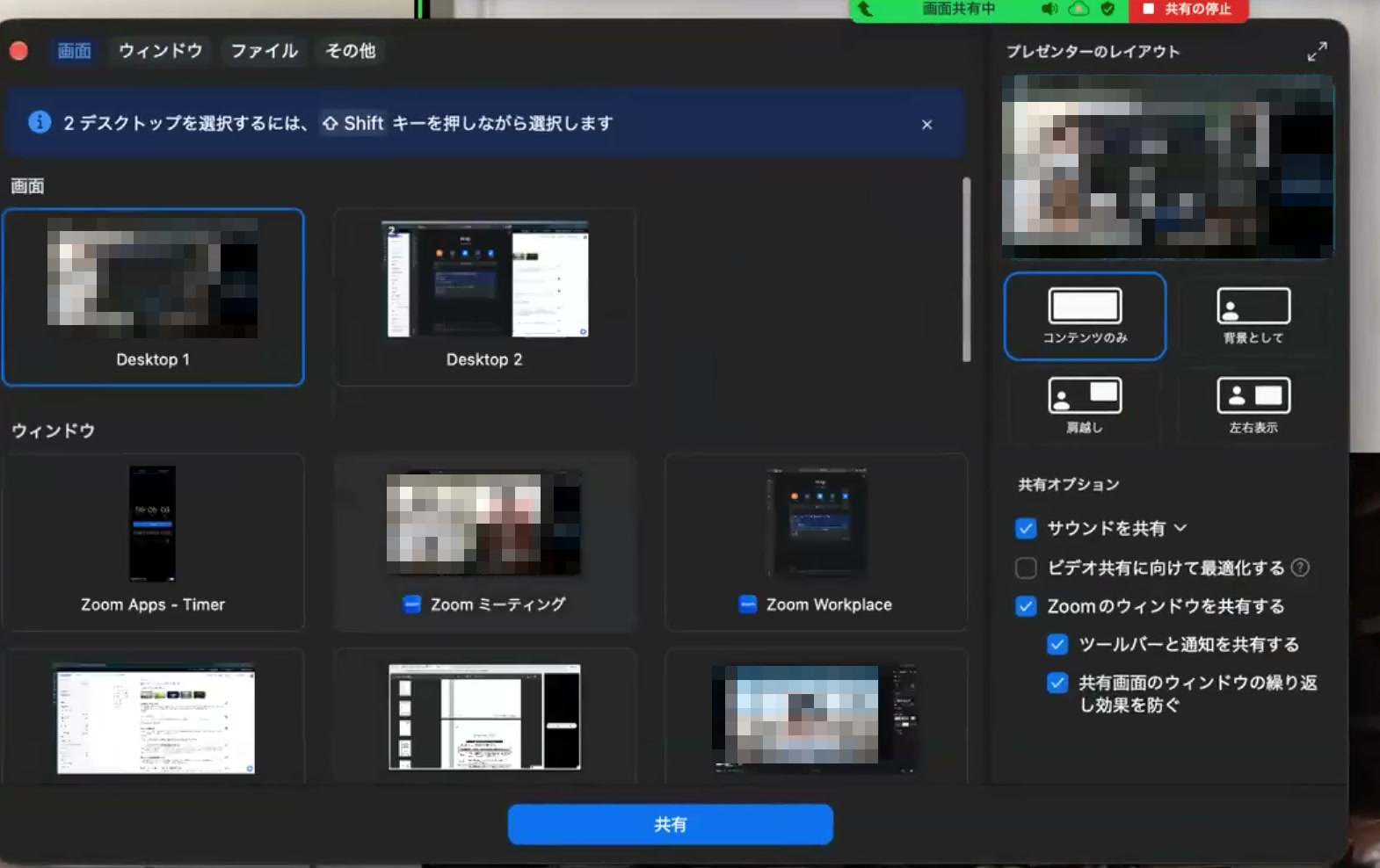The height and width of the screenshot is (868, 1380).
Task: Select the pixelated photo window thumbnail in bottom row
Action: 817,717
